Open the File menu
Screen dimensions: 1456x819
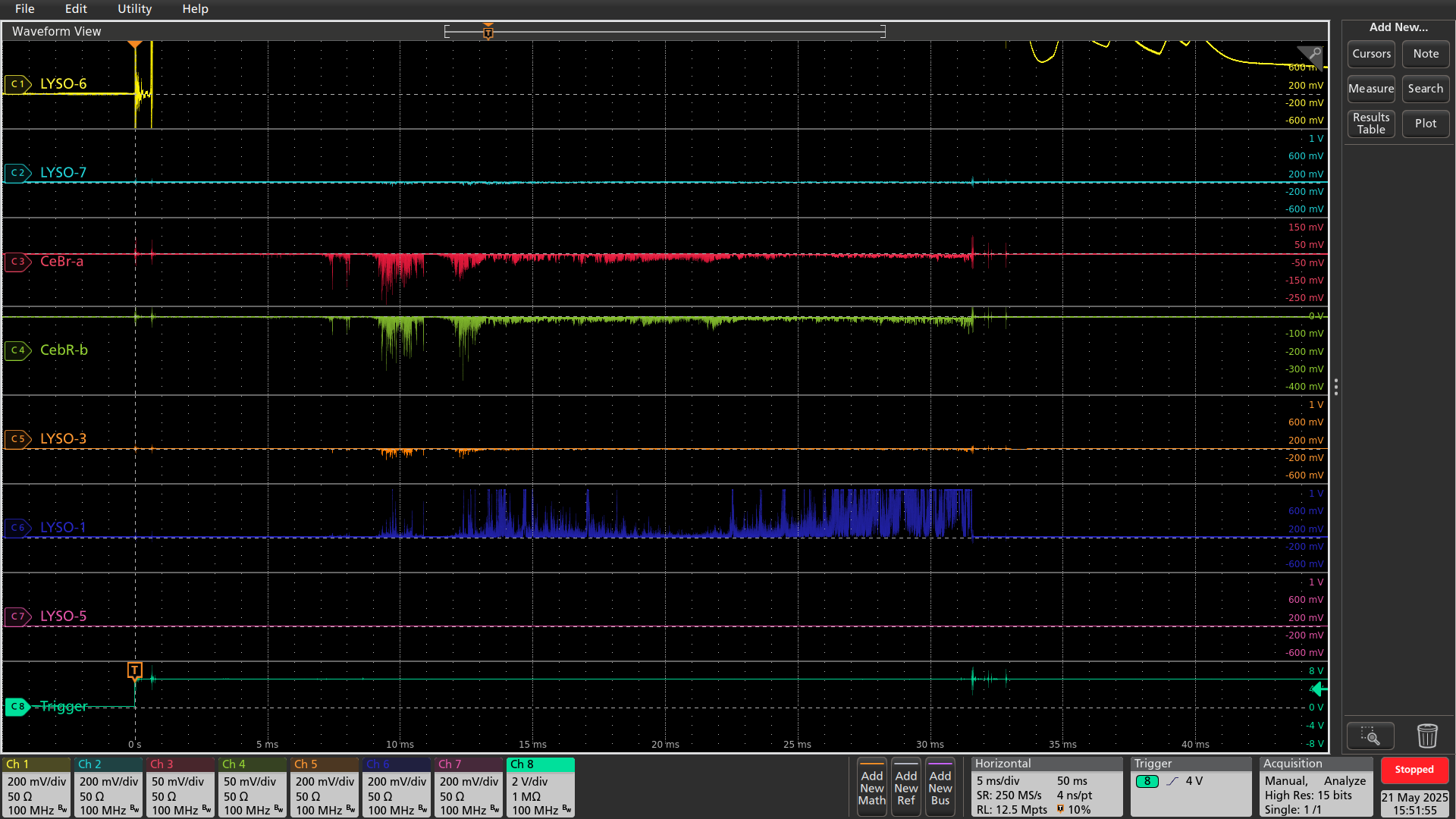click(x=24, y=9)
